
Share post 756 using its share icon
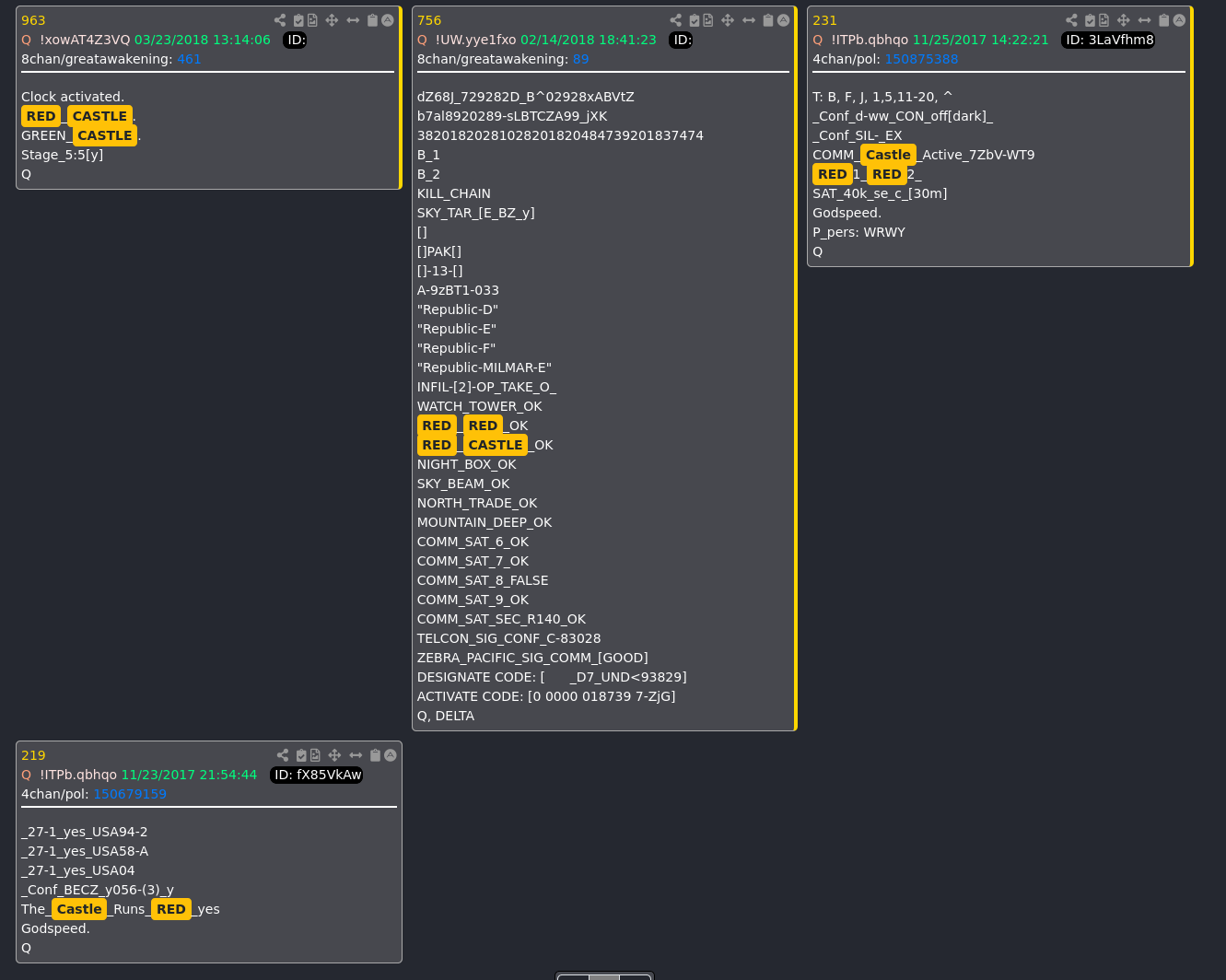(676, 20)
